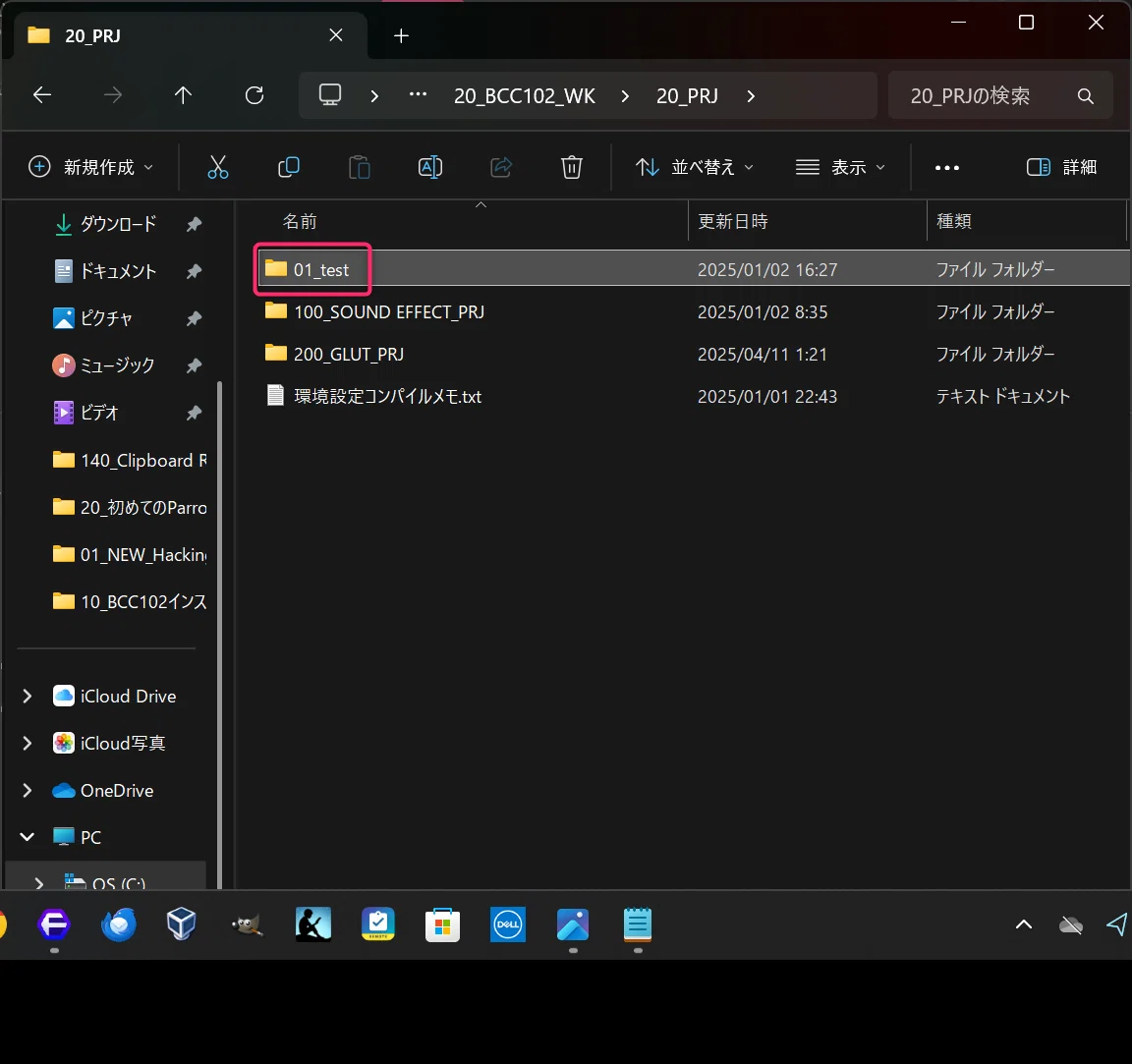
Task: Sort by the 種類 column header
Action: click(954, 221)
